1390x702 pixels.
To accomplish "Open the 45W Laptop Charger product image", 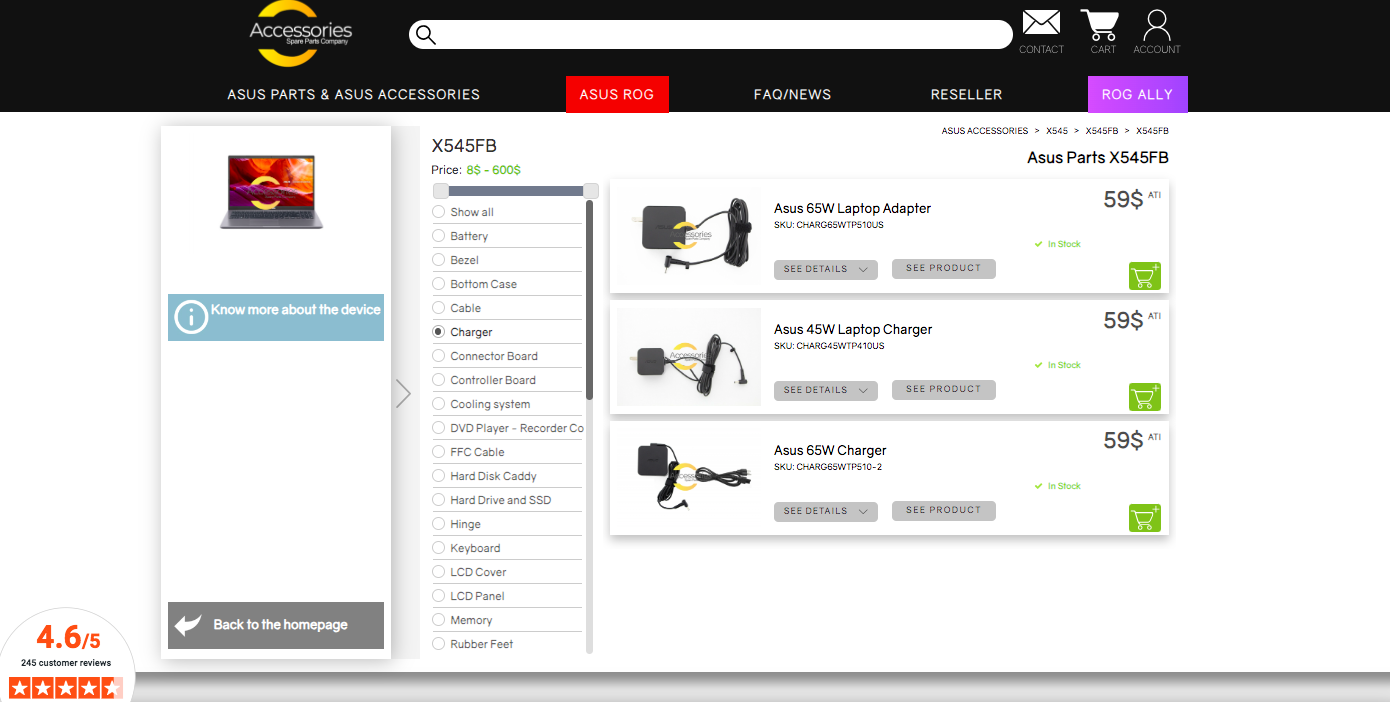I will click(x=689, y=356).
